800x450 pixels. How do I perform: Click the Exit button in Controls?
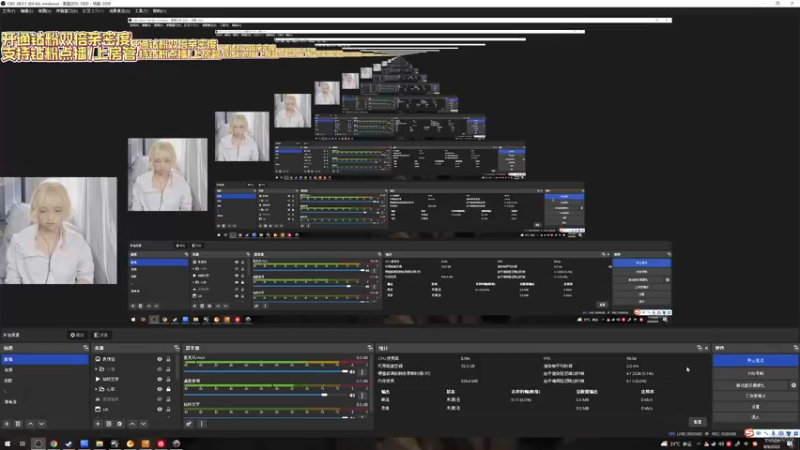(x=755, y=417)
